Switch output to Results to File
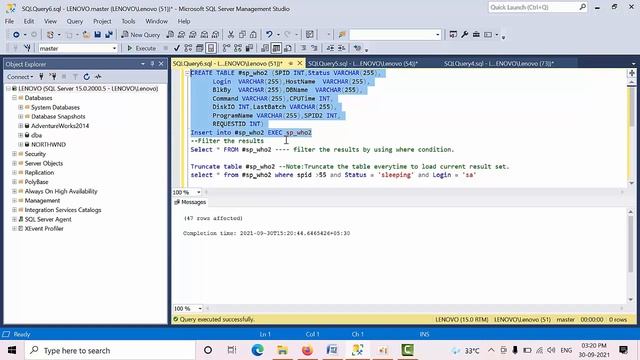The image size is (640, 360). [x=288, y=48]
